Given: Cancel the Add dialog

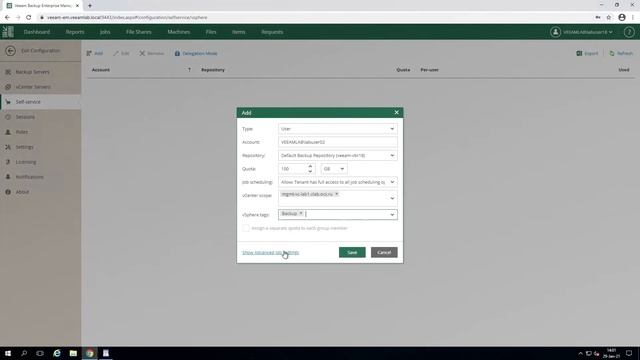Looking at the screenshot, I should click(x=384, y=252).
